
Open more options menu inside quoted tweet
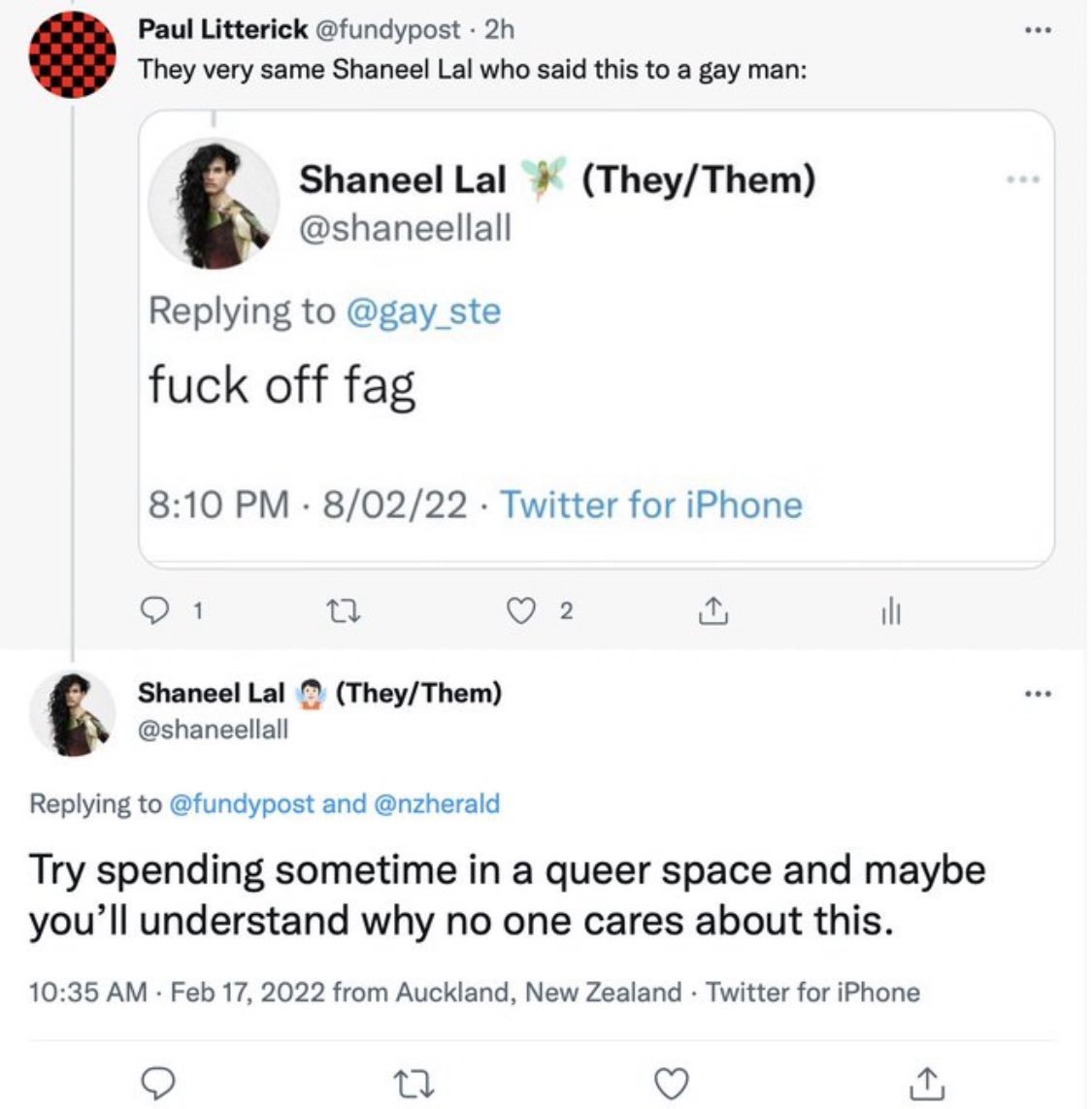[x=1025, y=179]
